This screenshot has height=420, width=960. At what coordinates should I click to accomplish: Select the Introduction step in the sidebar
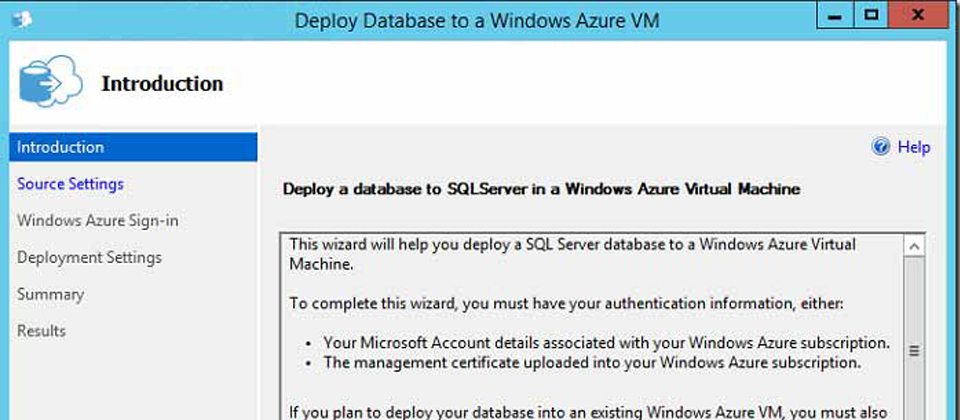point(60,147)
